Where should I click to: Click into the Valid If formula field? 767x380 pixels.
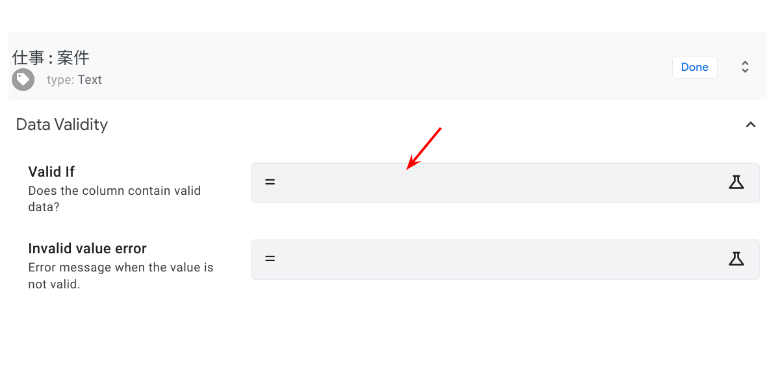point(505,182)
